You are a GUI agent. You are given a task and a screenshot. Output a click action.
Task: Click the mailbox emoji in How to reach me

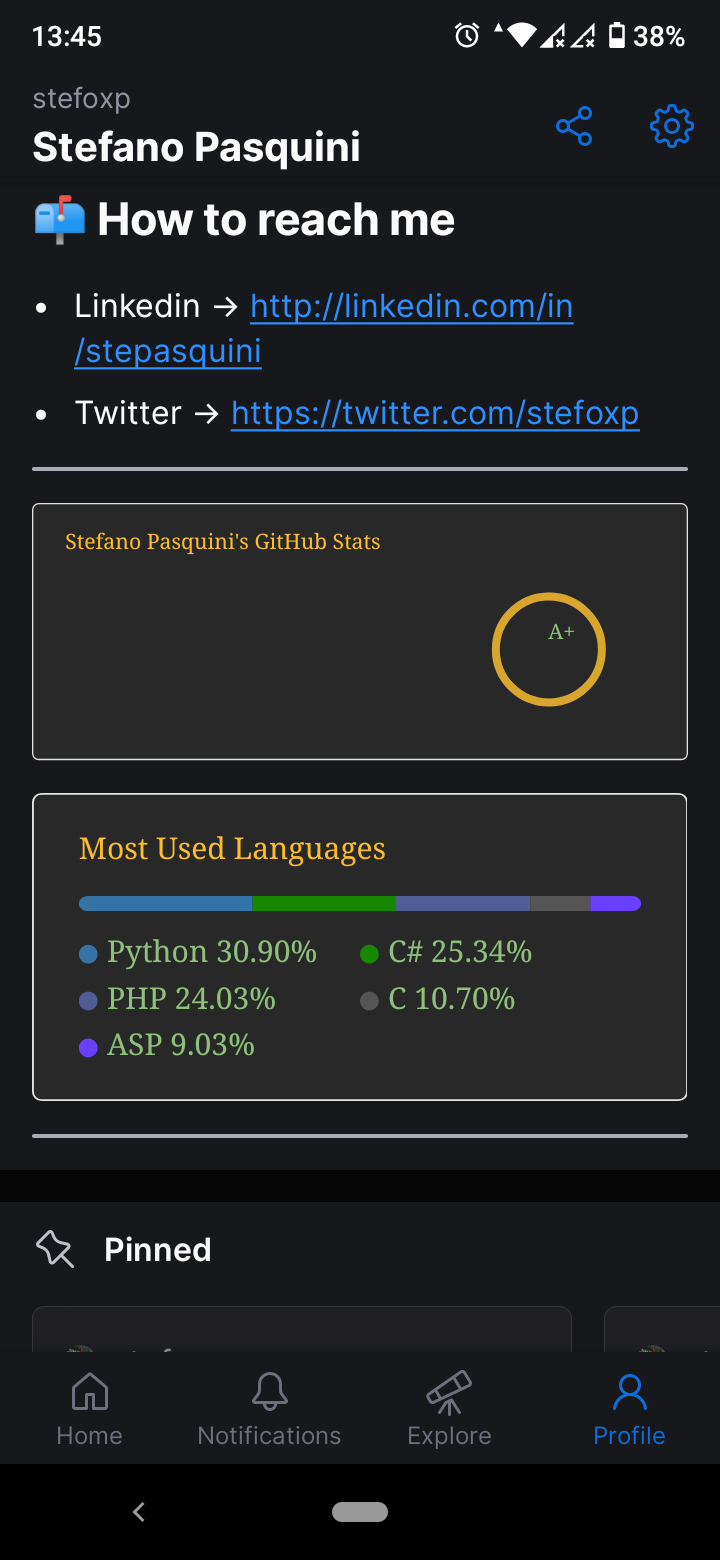[x=58, y=218]
